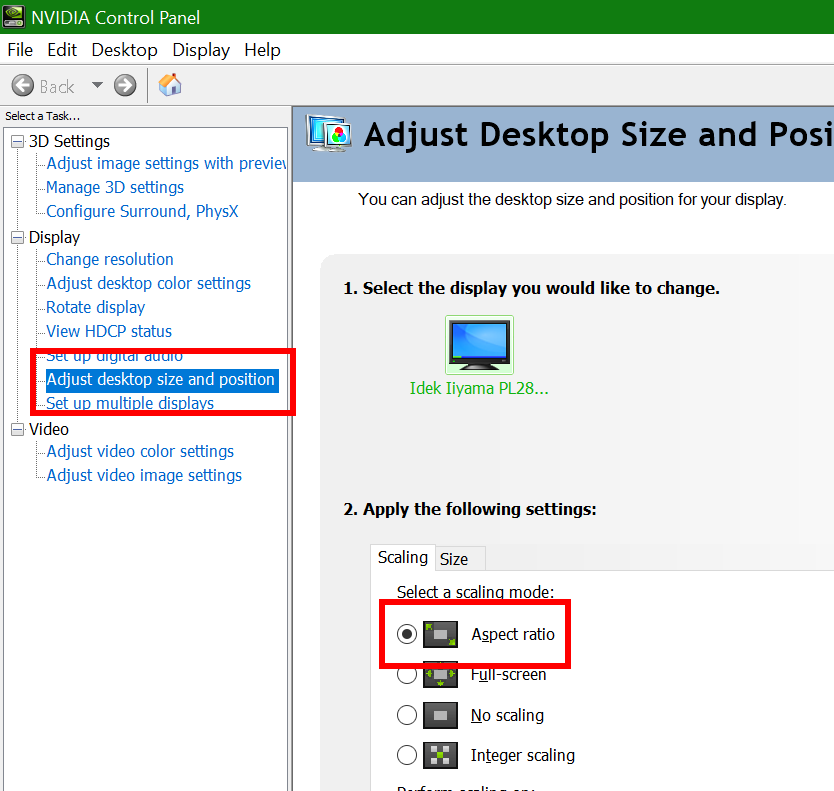This screenshot has width=834, height=791.
Task: Click the NVIDIA Control Panel title icon
Action: pos(13,17)
